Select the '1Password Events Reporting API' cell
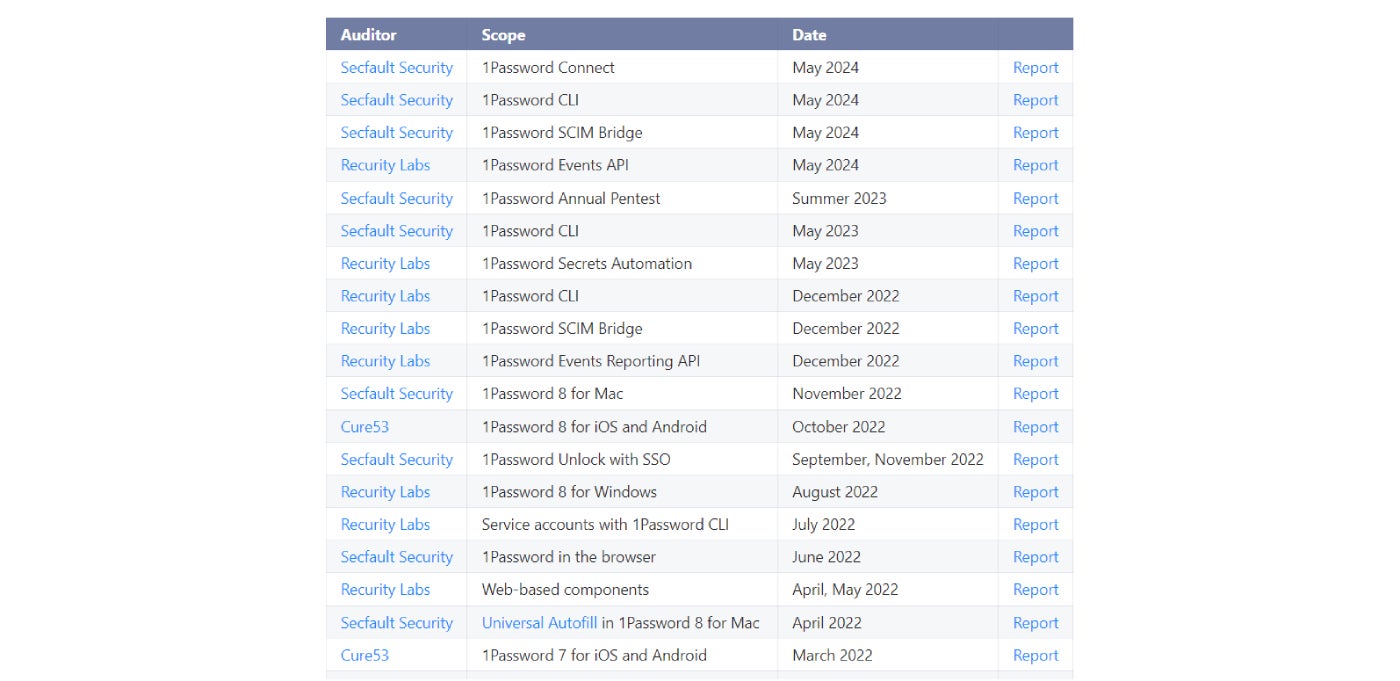The image size is (1400, 681). [x=622, y=361]
